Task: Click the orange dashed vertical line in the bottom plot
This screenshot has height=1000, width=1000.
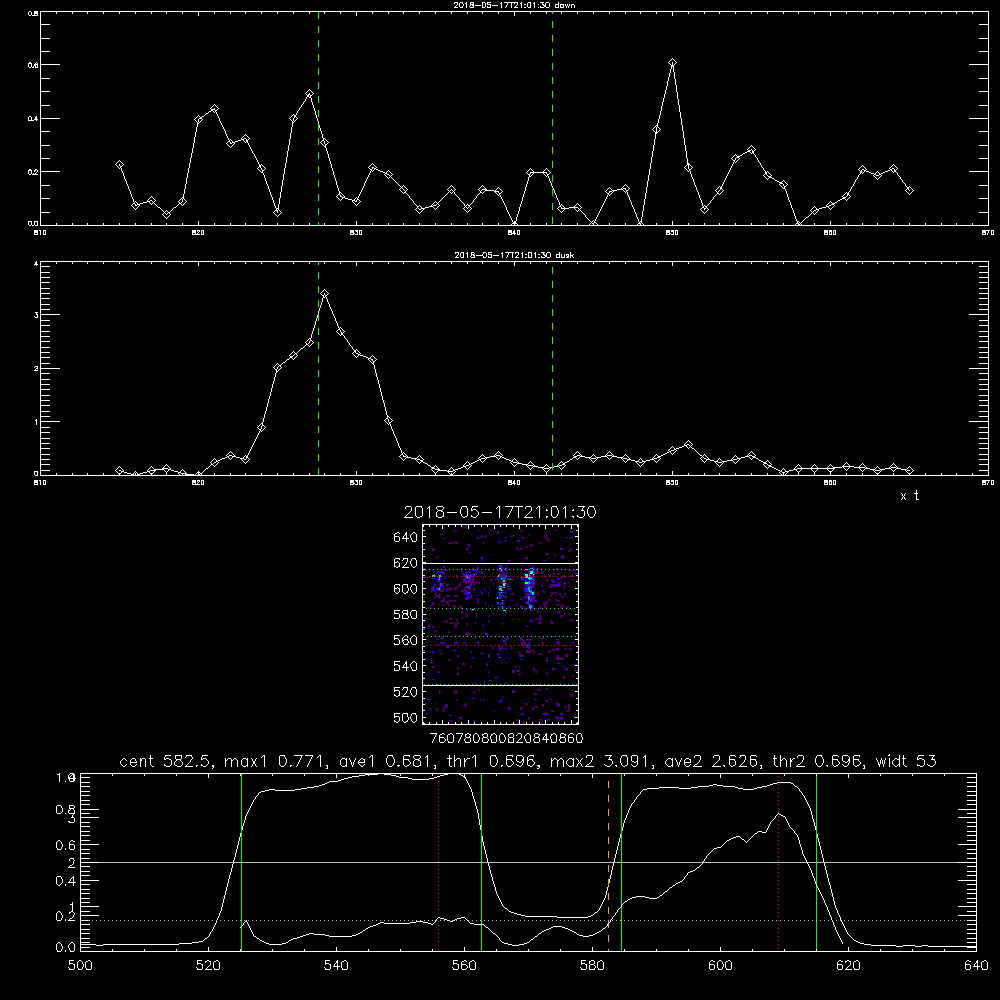Action: click(608, 862)
